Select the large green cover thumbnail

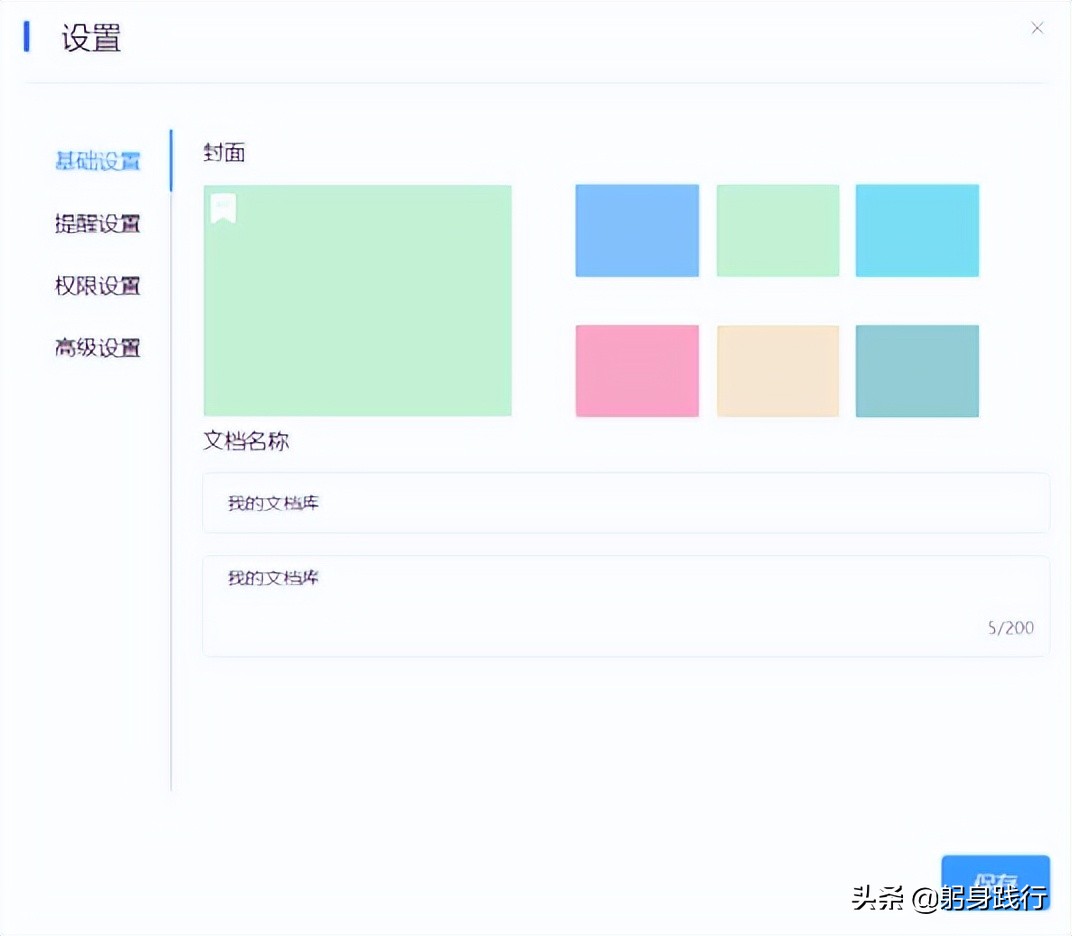pyautogui.click(x=356, y=300)
